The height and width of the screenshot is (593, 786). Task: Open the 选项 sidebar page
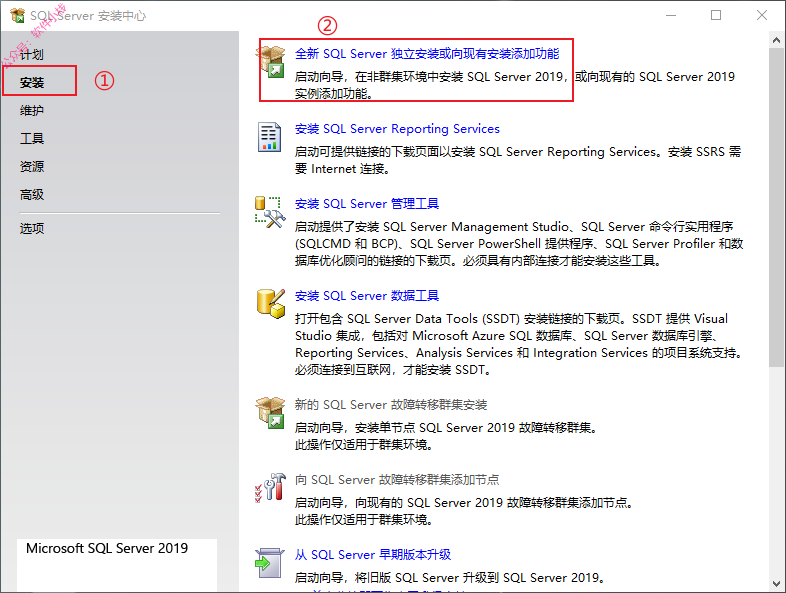point(32,229)
